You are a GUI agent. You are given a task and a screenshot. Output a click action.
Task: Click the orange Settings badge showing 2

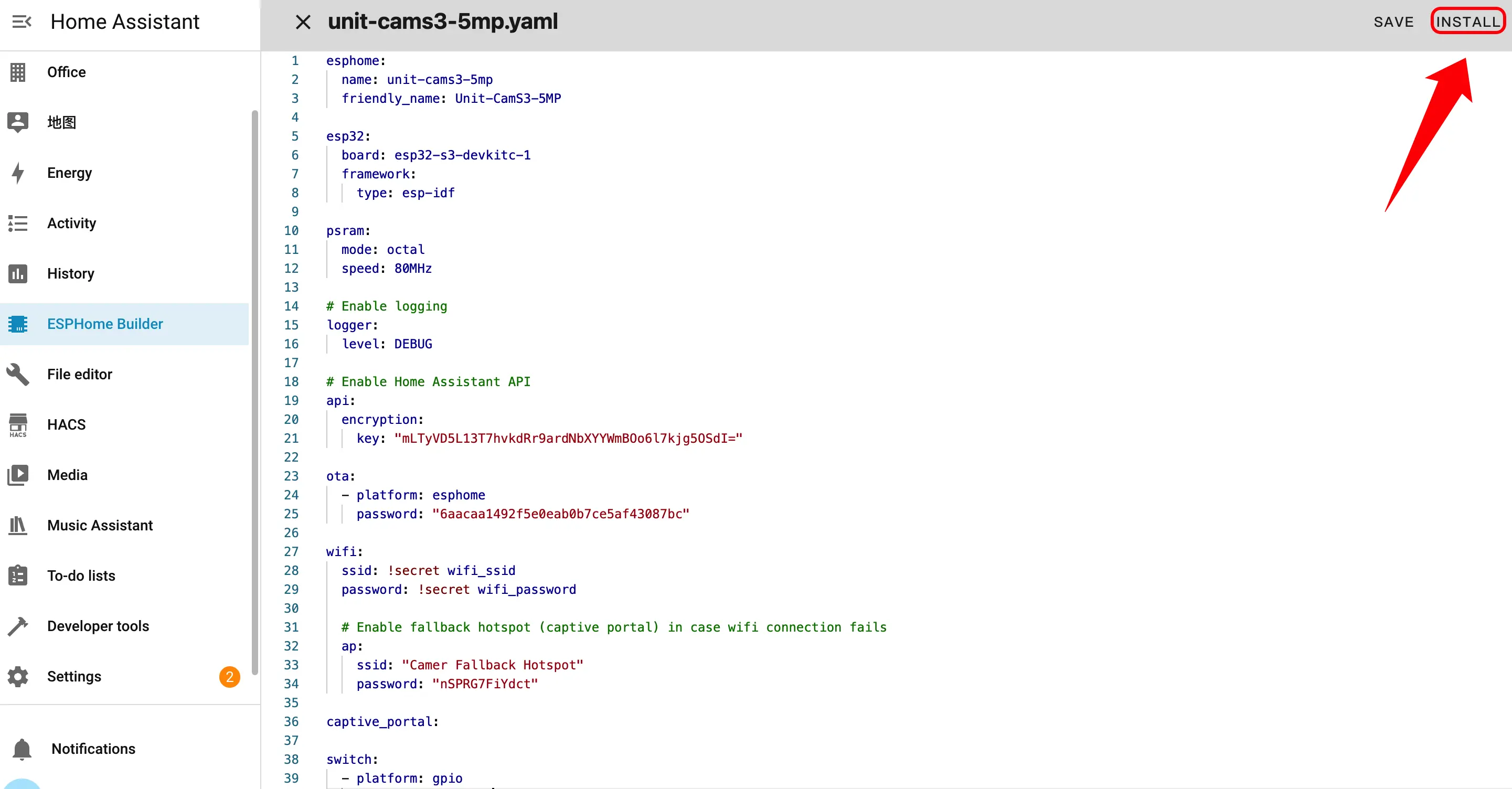click(229, 677)
